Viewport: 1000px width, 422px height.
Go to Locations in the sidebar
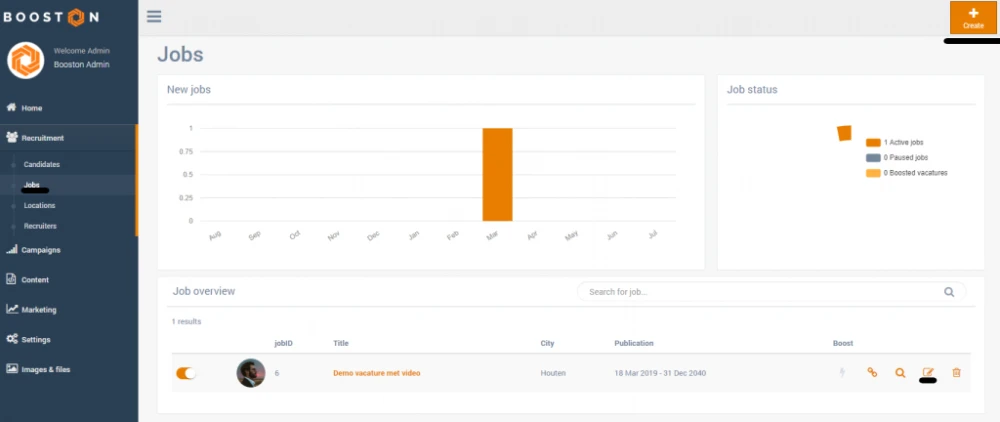40,205
